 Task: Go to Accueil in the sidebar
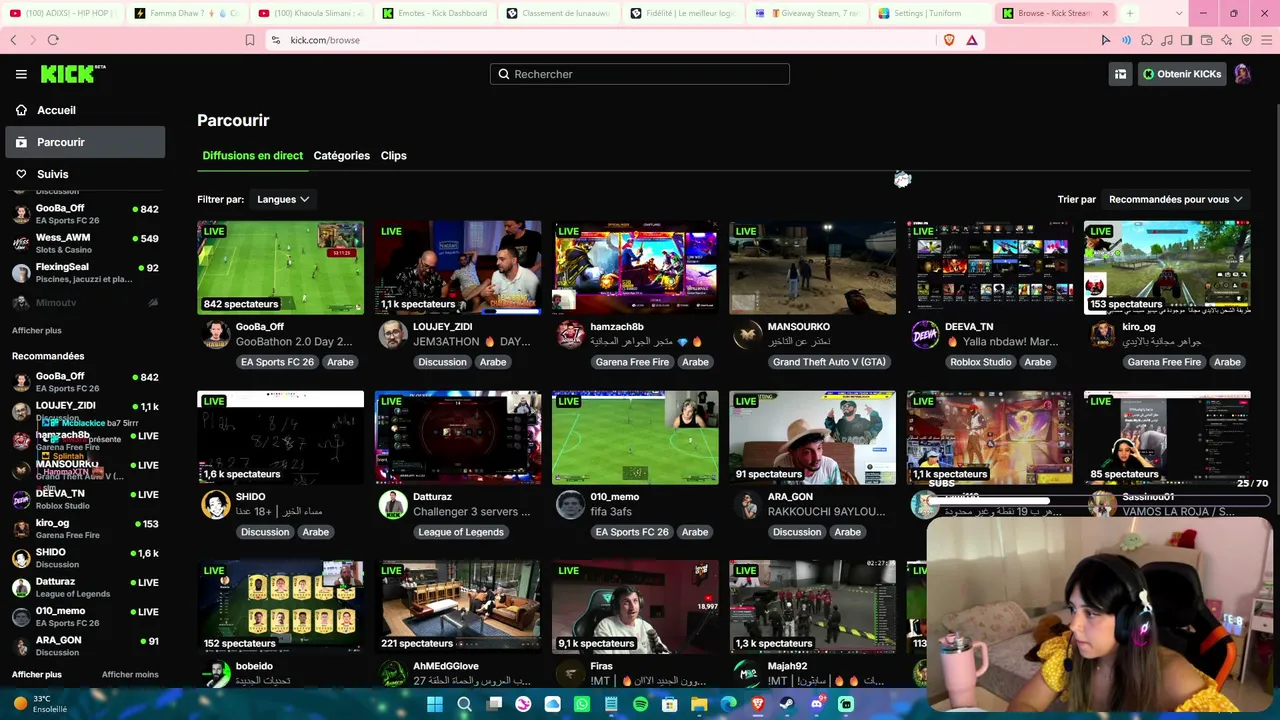[85, 110]
